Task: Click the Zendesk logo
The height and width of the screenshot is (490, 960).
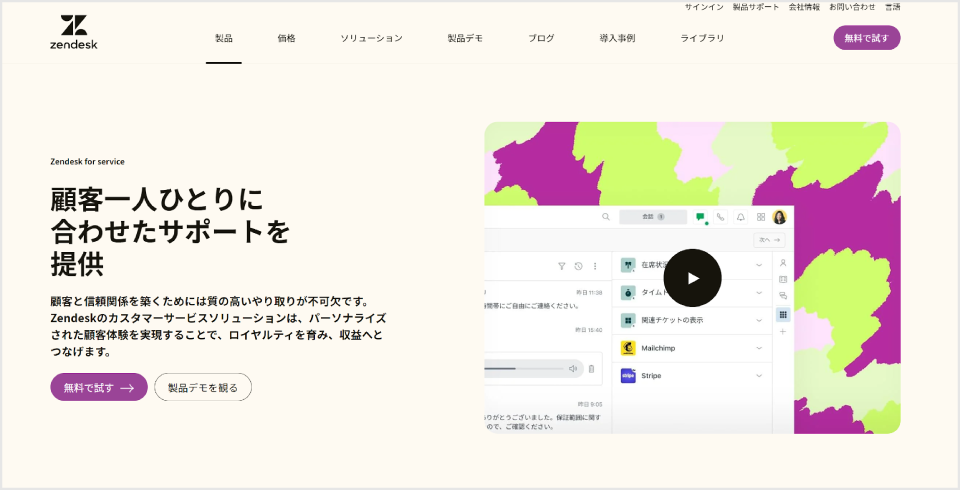Action: 73,32
